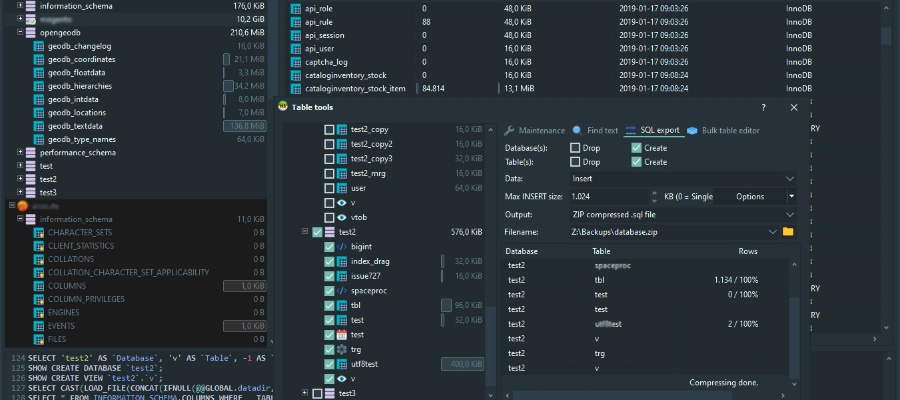Viewport: 900px width, 400px height.
Task: Click the gear trigger icon for trg
Action: click(342, 349)
